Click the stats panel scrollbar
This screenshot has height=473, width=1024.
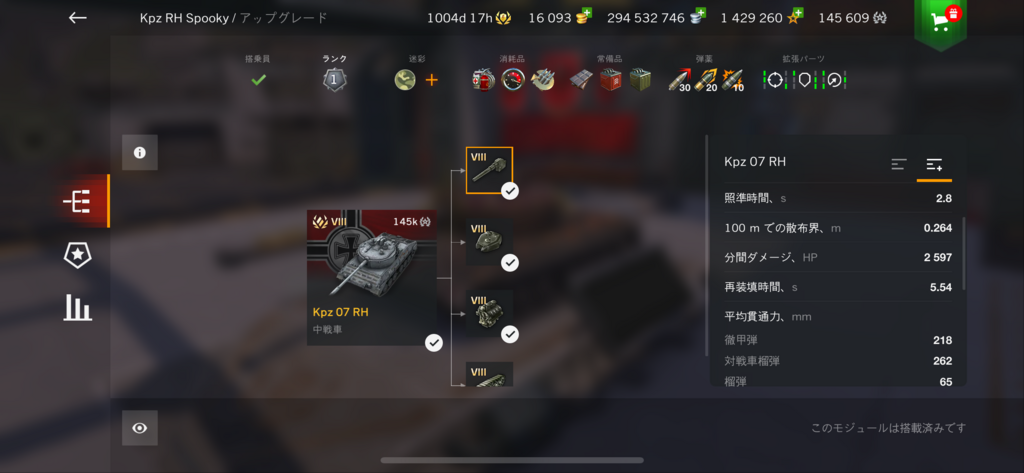point(965,253)
